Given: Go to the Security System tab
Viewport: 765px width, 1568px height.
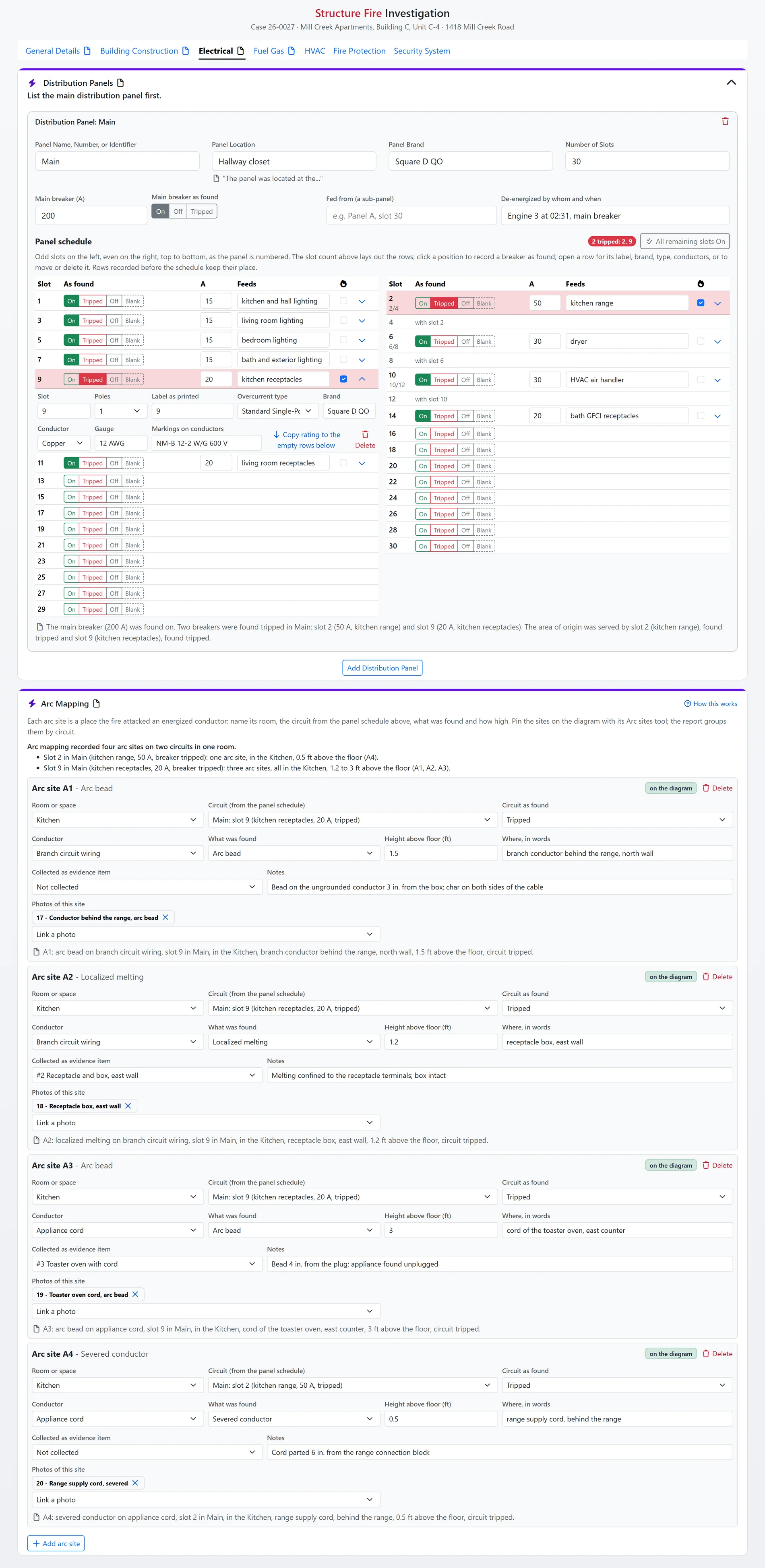Looking at the screenshot, I should tap(422, 51).
